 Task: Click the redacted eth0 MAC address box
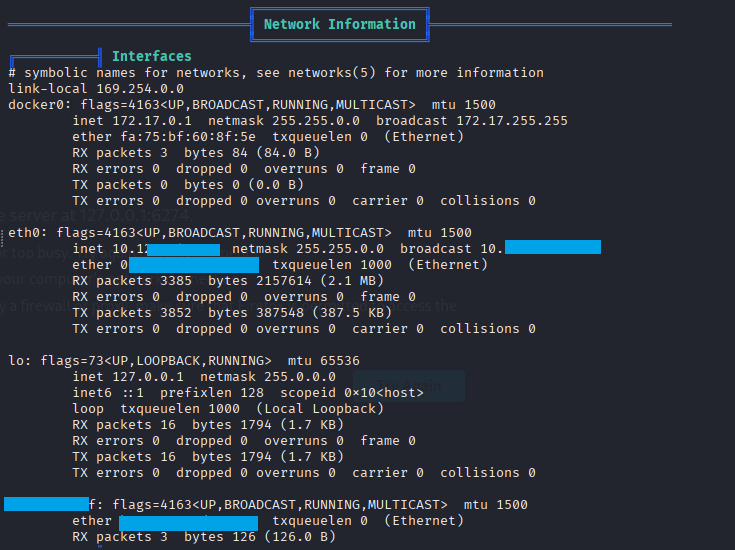click(193, 265)
